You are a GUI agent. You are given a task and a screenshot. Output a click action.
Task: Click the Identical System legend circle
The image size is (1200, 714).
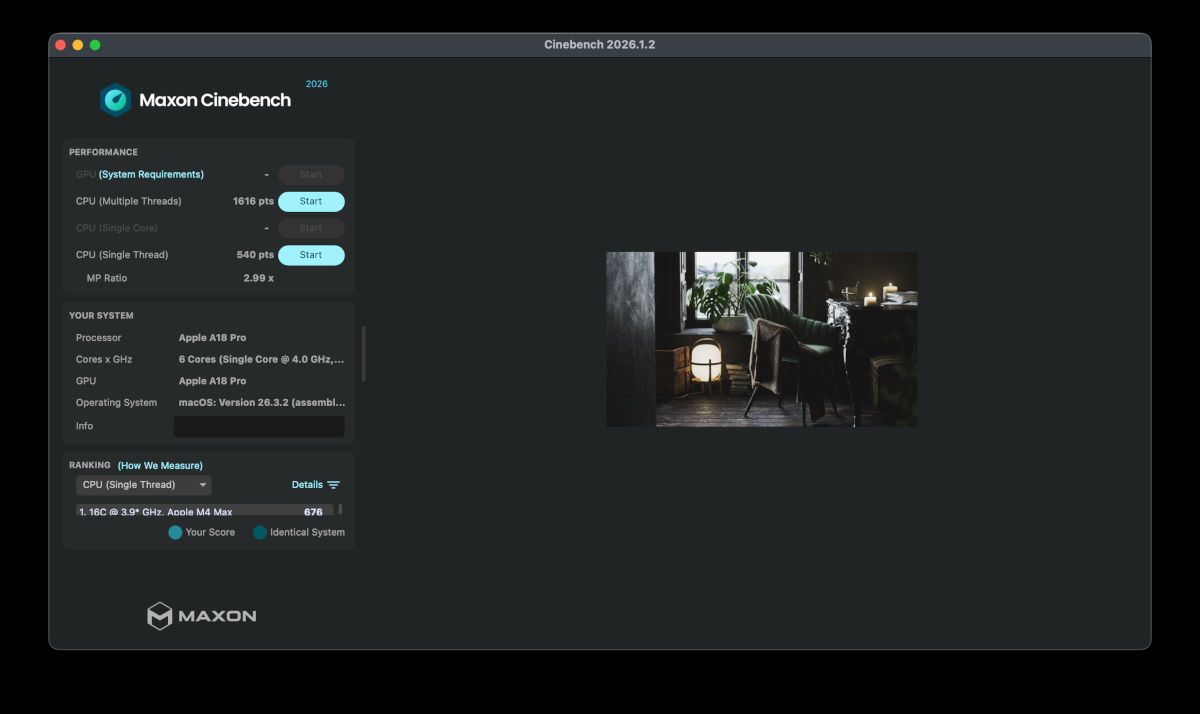(260, 533)
